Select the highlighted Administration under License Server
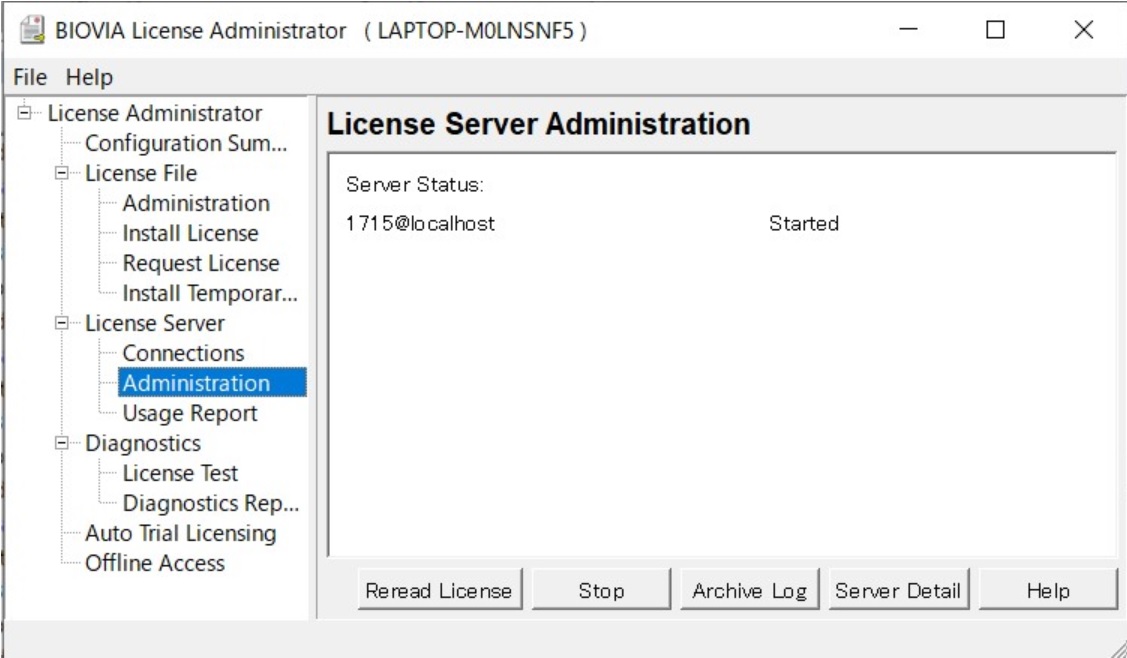The height and width of the screenshot is (658, 1127). pyautogui.click(x=212, y=383)
